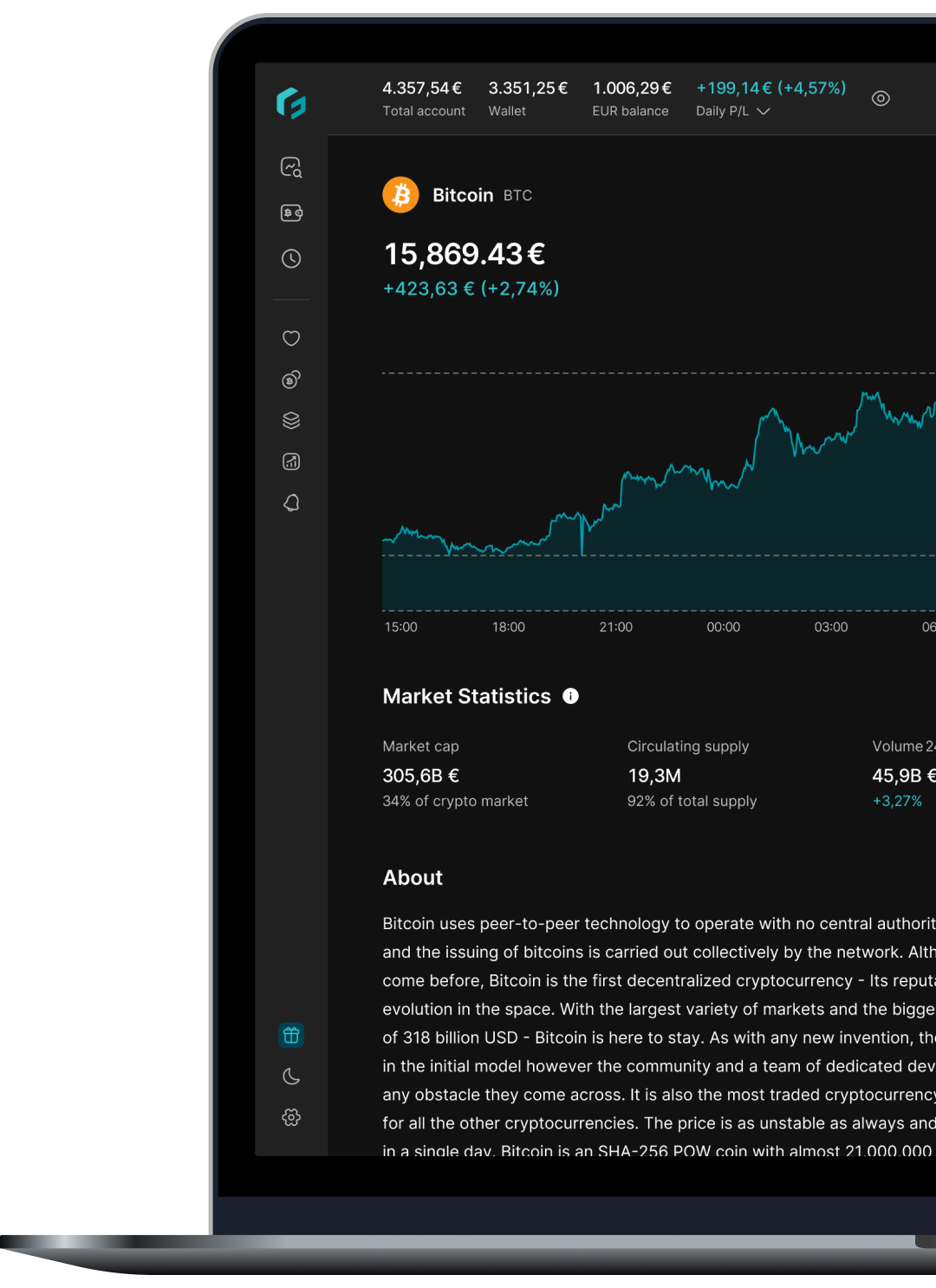Click the Market Statistics info icon
This screenshot has height=1288, width=936.
point(570,696)
